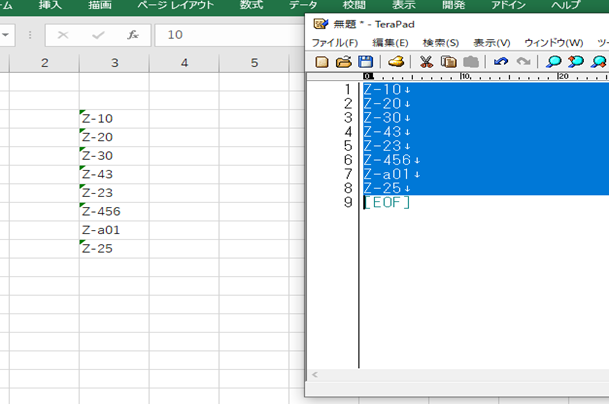Open TeraPad's ファイル(F) menu
The width and height of the screenshot is (609, 404).
pyautogui.click(x=335, y=43)
